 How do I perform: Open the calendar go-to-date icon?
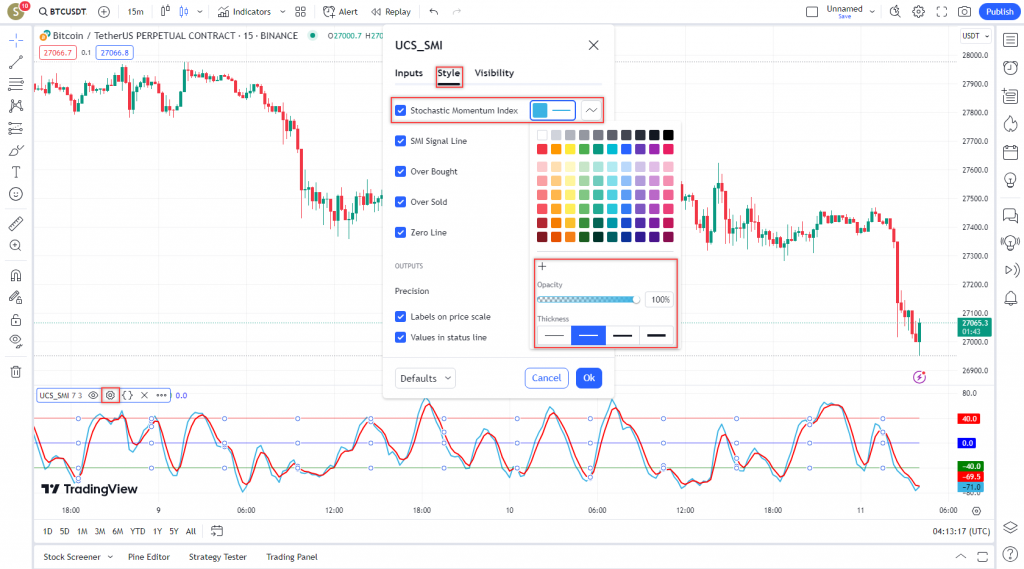(217, 531)
